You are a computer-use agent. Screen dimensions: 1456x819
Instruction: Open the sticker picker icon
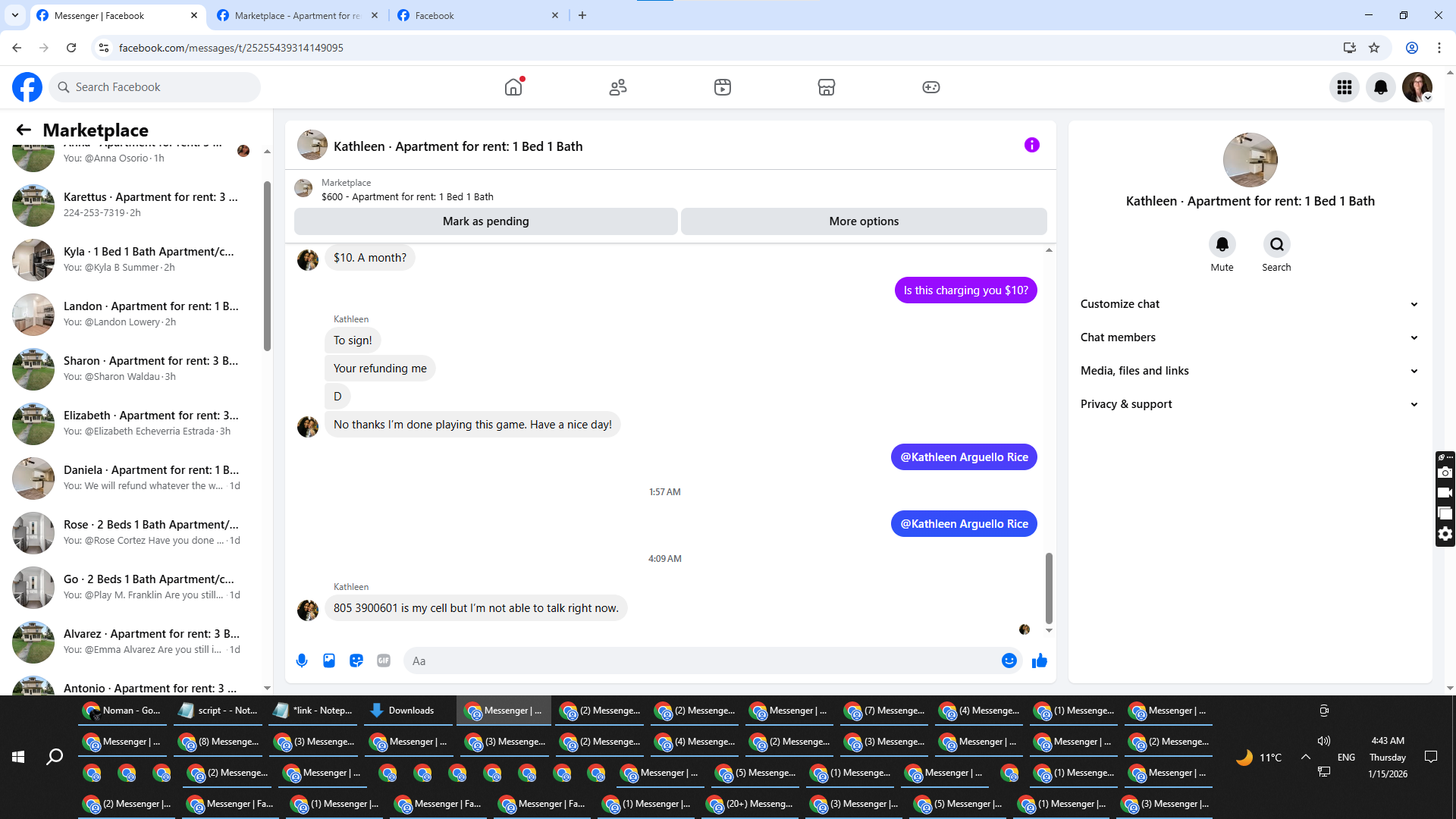tap(356, 661)
